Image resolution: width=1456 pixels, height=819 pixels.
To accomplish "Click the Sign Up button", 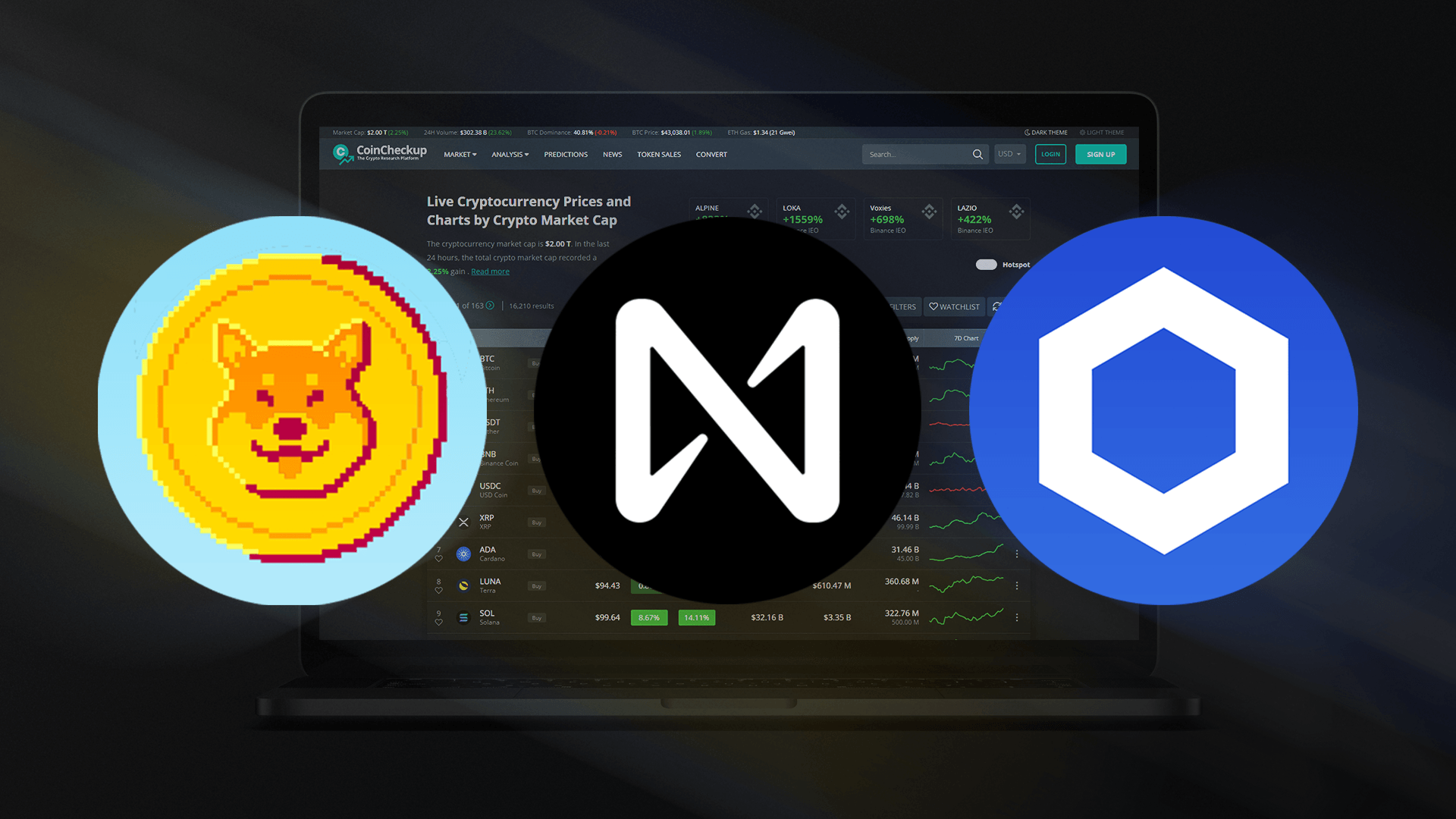I will [x=1100, y=154].
